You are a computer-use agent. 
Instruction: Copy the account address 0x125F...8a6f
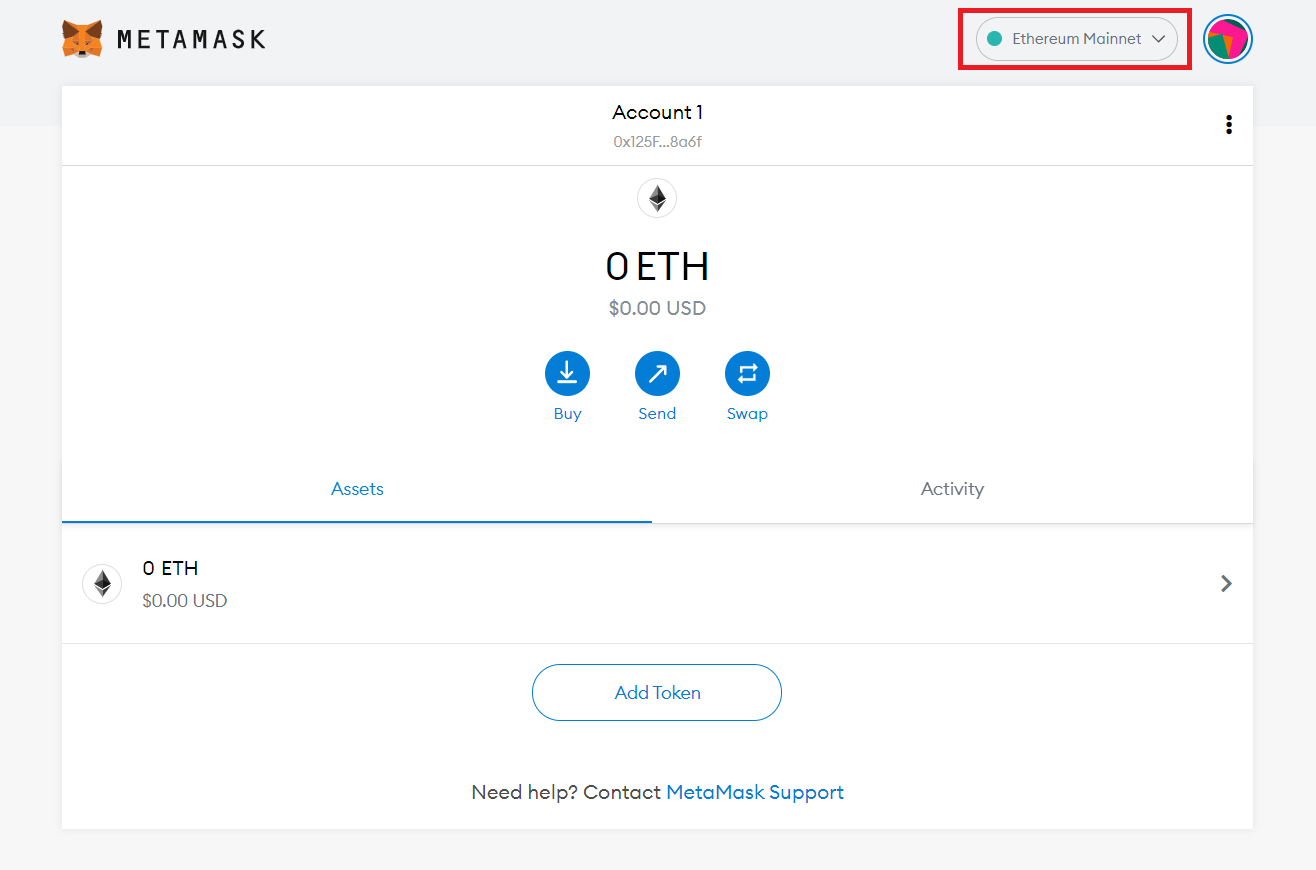pos(657,141)
